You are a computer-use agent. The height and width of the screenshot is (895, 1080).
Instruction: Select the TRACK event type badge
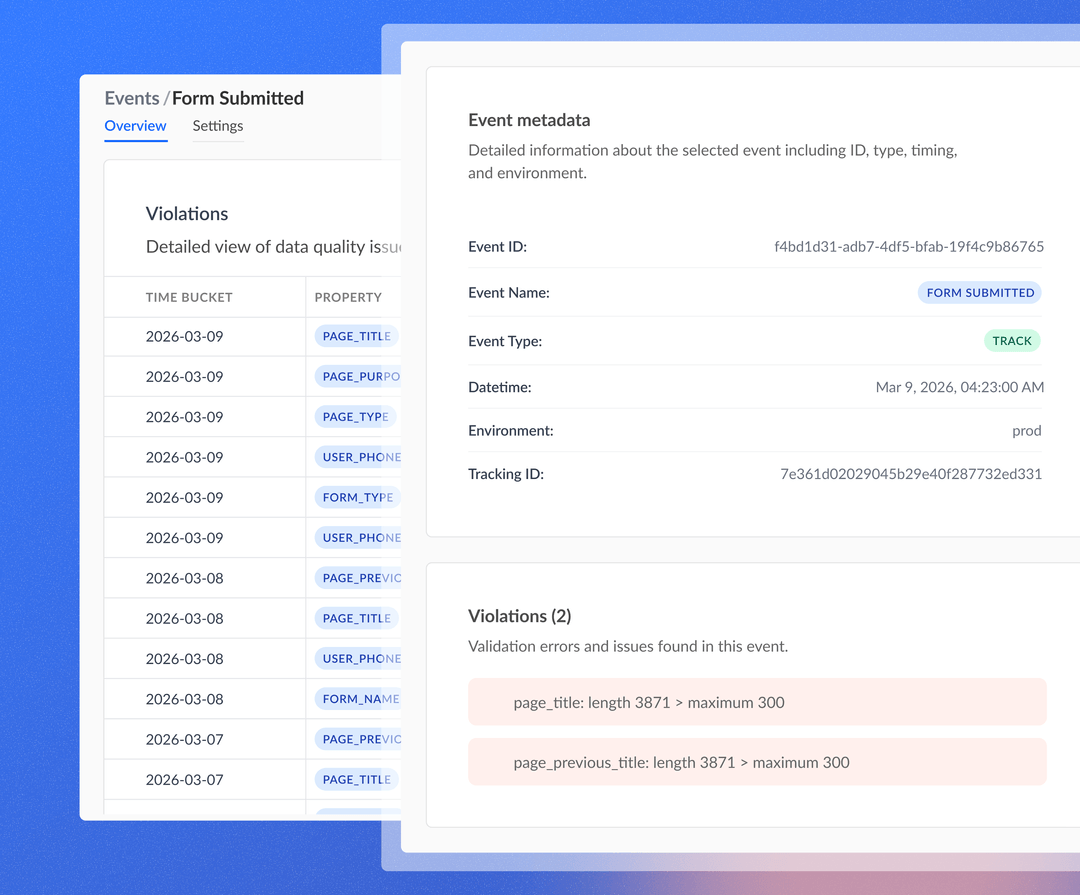[x=1012, y=341]
